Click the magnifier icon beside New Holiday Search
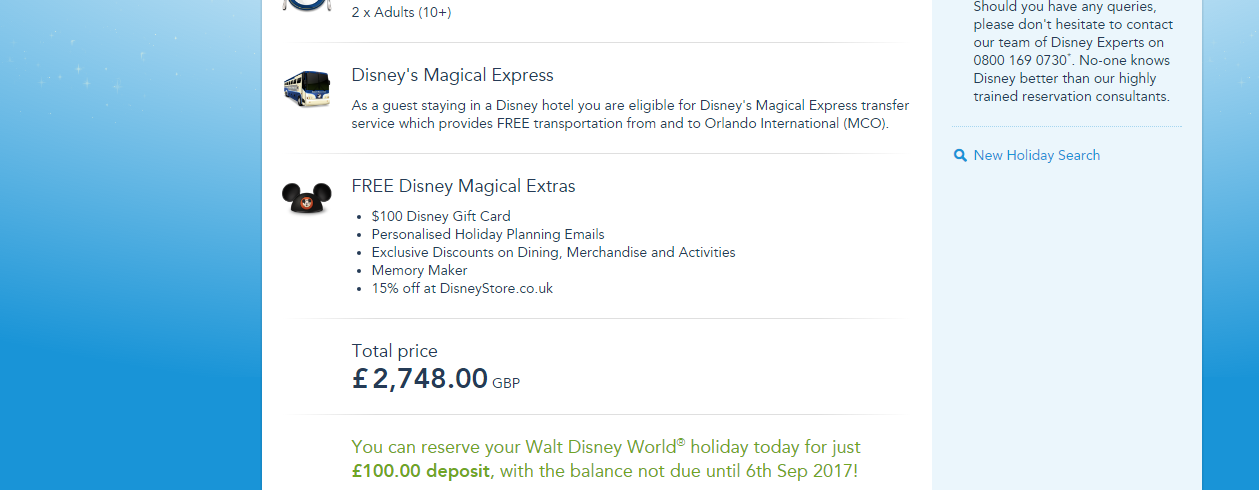The image size is (1259, 490). [960, 156]
